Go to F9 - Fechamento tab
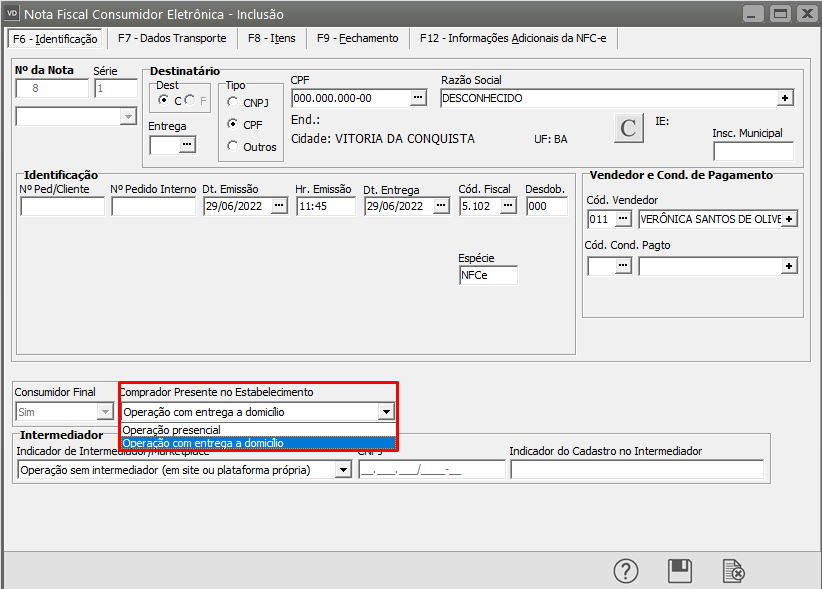 (x=357, y=38)
